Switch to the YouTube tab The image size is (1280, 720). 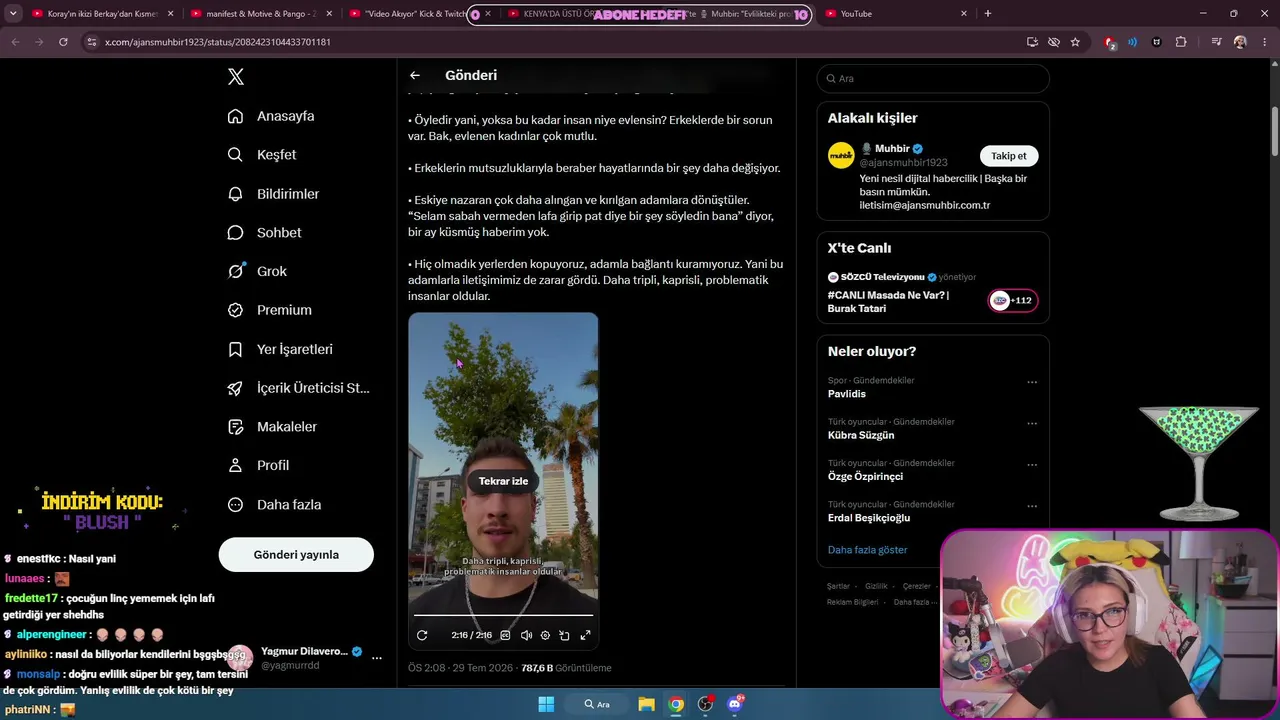tap(896, 14)
